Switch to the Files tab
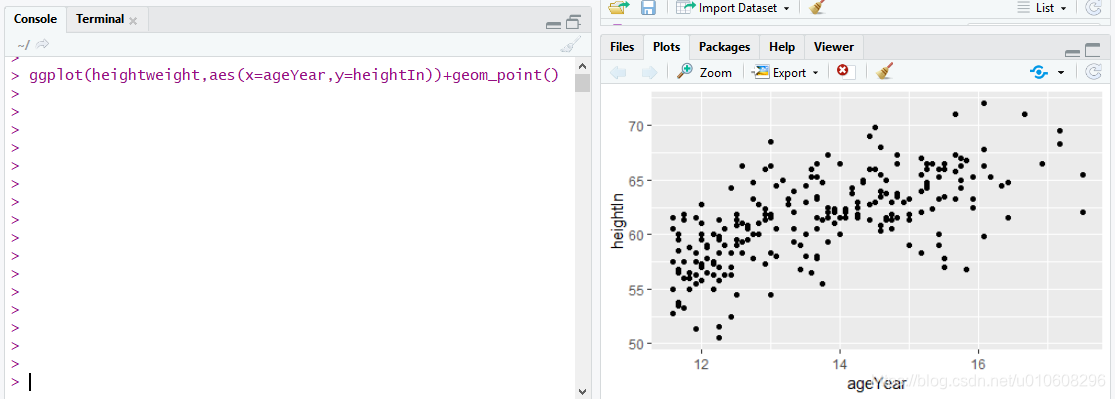The height and width of the screenshot is (399, 1115). click(x=622, y=47)
